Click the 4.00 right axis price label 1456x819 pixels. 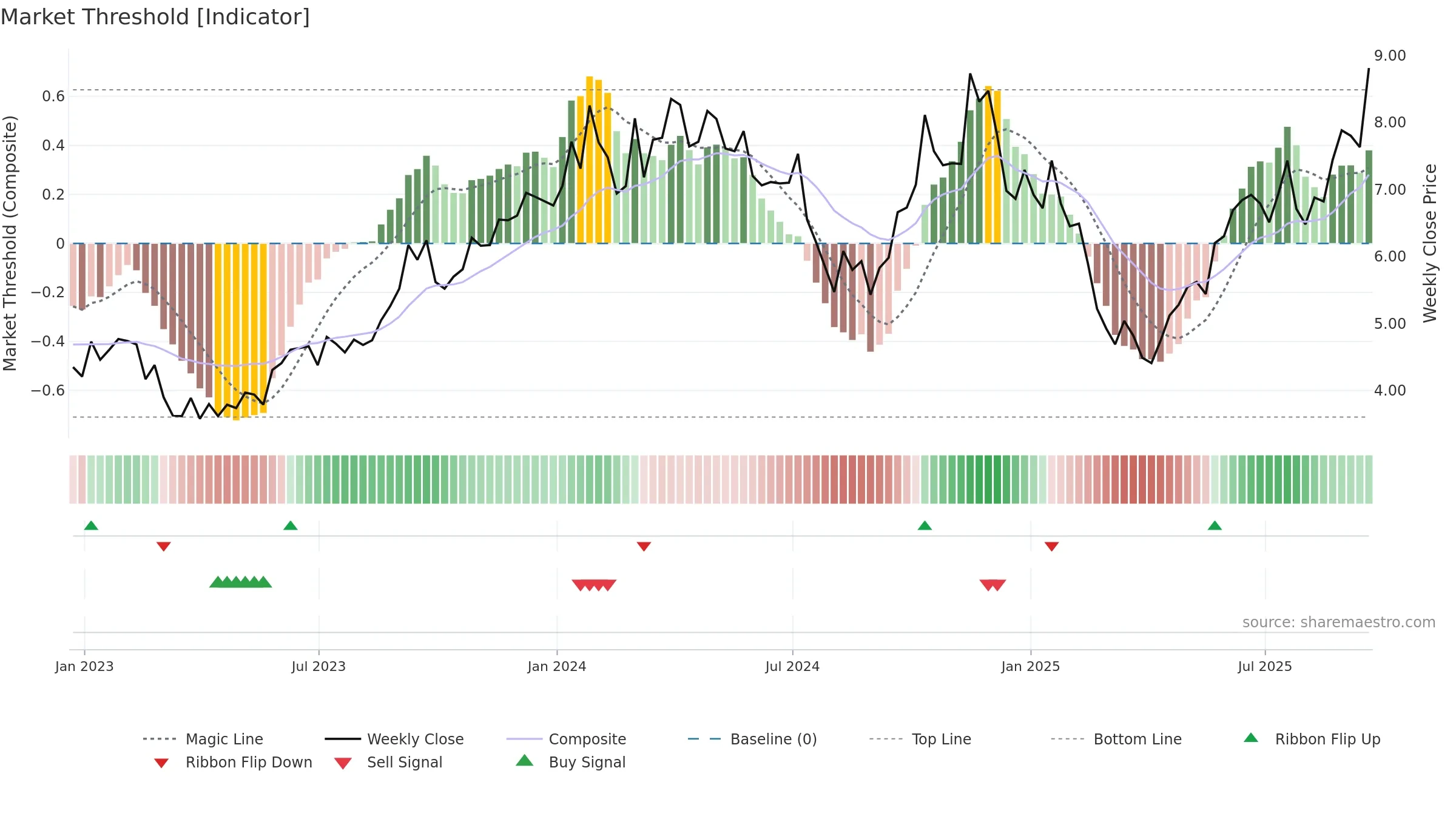1390,391
